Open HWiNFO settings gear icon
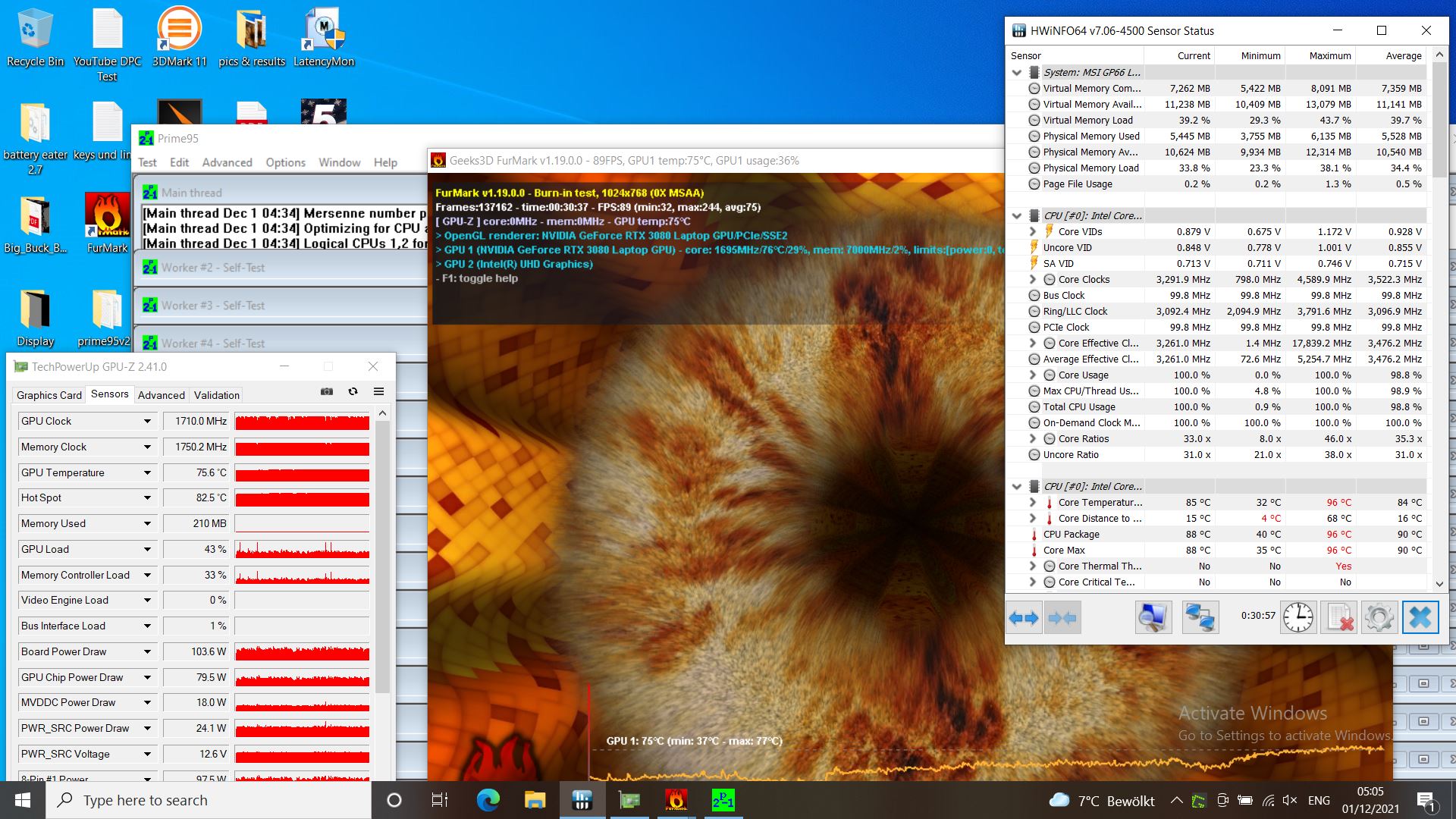Viewport: 1456px width, 819px height. coord(1379,617)
